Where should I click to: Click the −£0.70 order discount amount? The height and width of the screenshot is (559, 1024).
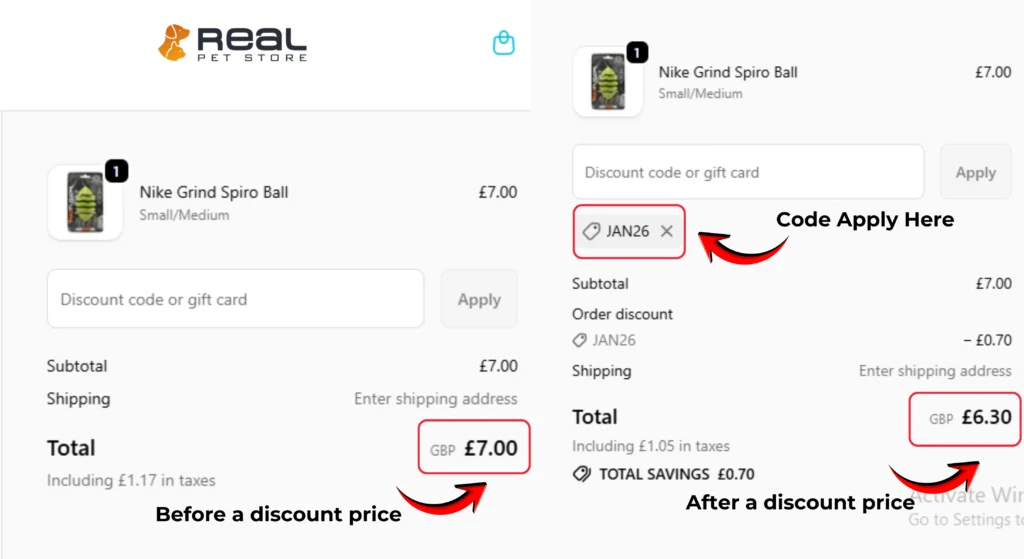tap(987, 341)
